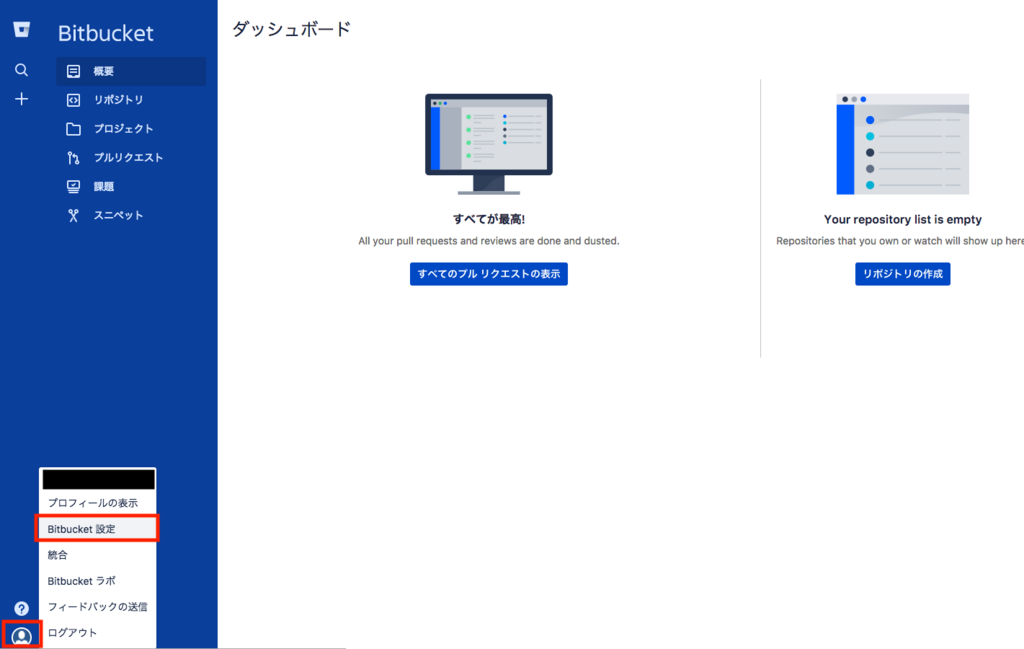Screen dimensions: 1024x649
Task: Click the repository list illustration
Action: click(903, 144)
